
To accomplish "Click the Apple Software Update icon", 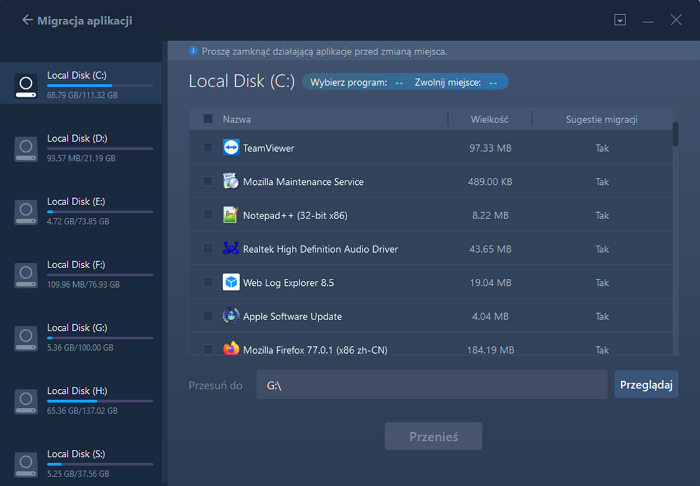I will (231, 316).
